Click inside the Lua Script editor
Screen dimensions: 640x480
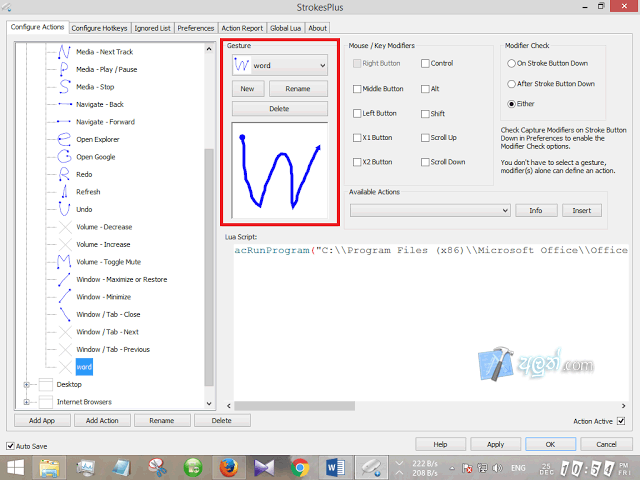click(x=431, y=322)
